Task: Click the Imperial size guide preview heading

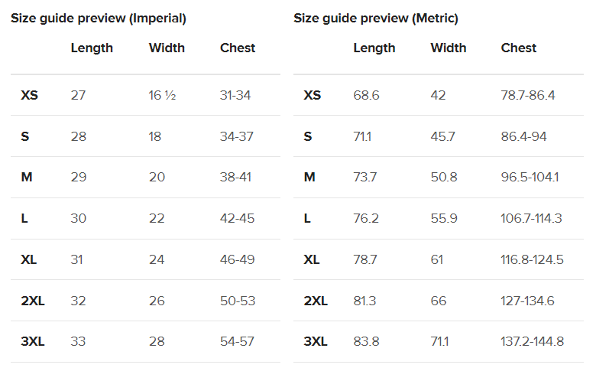Action: (x=98, y=18)
